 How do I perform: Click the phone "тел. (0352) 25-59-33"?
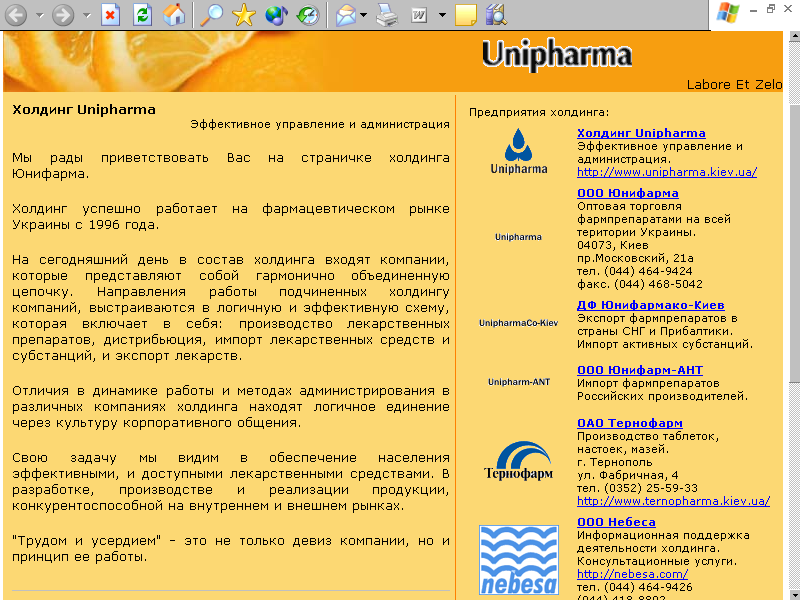point(637,488)
